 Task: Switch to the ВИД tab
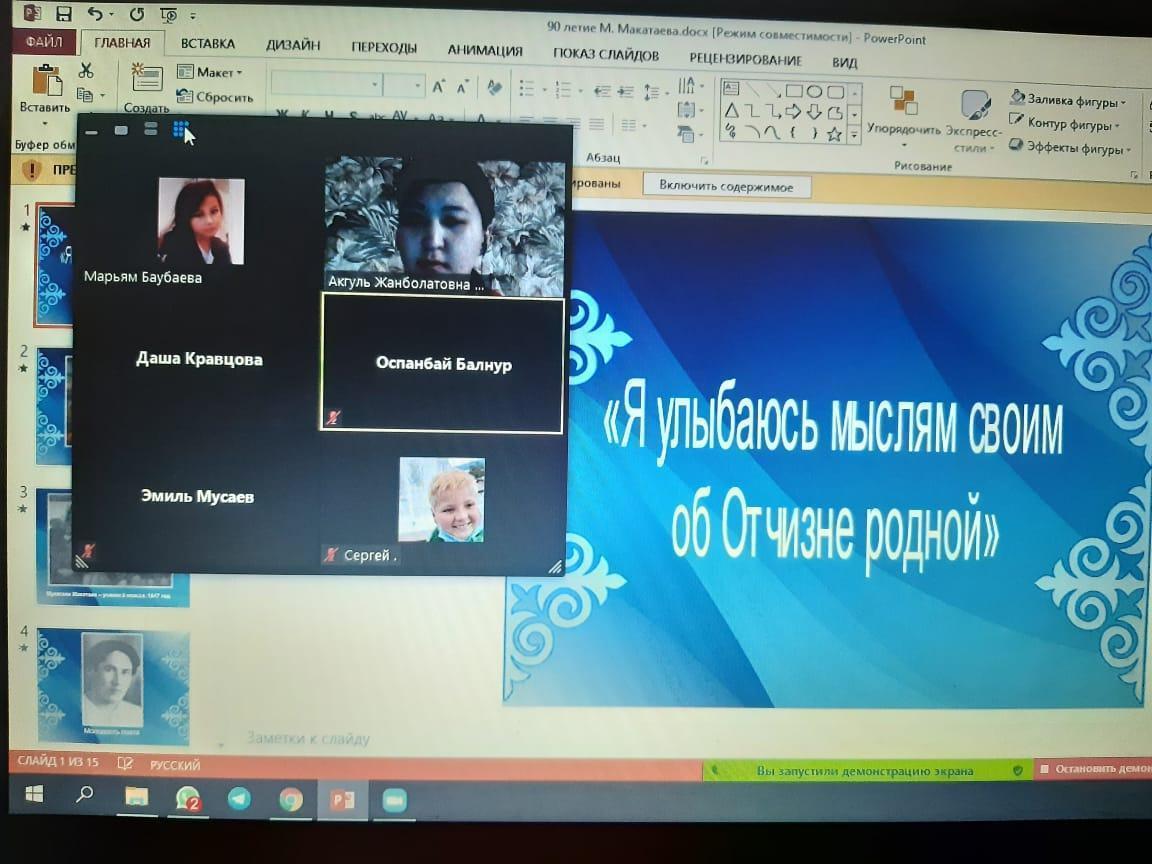[x=844, y=62]
